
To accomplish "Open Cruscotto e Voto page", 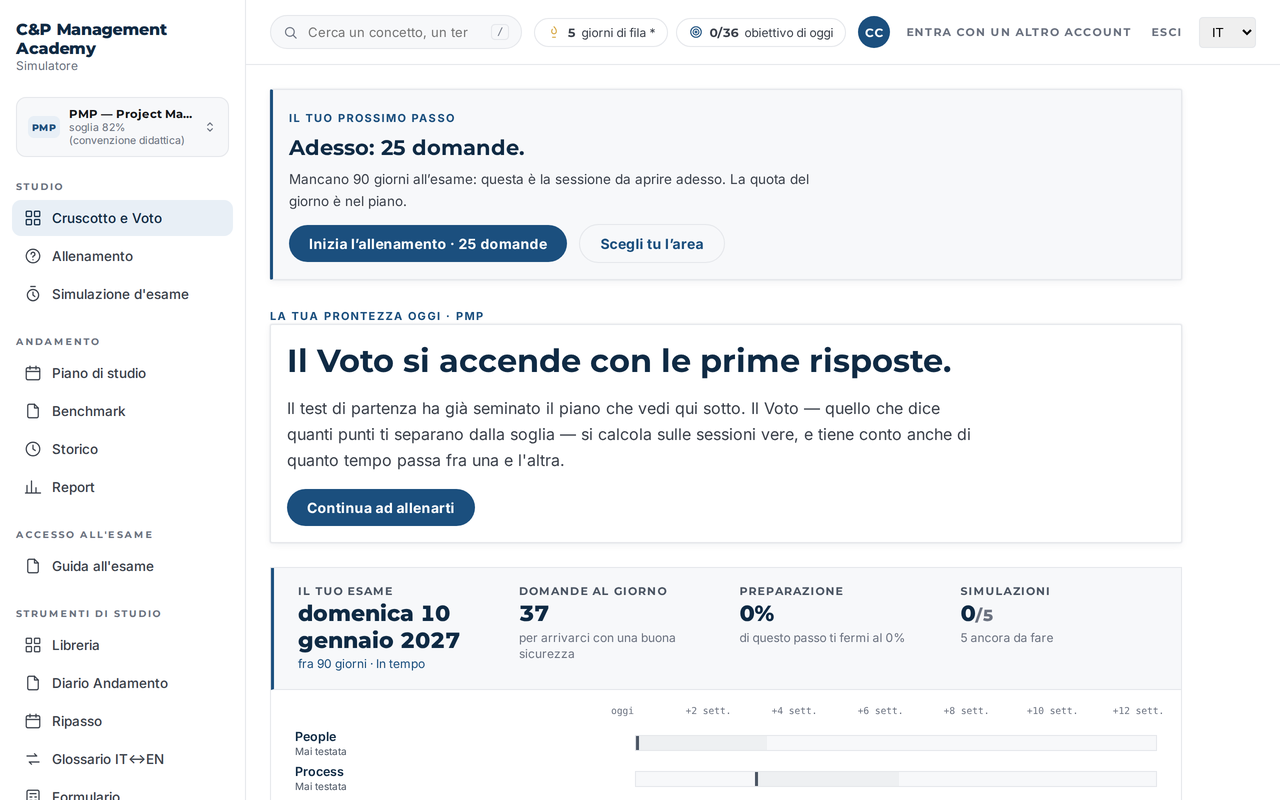I will (122, 218).
